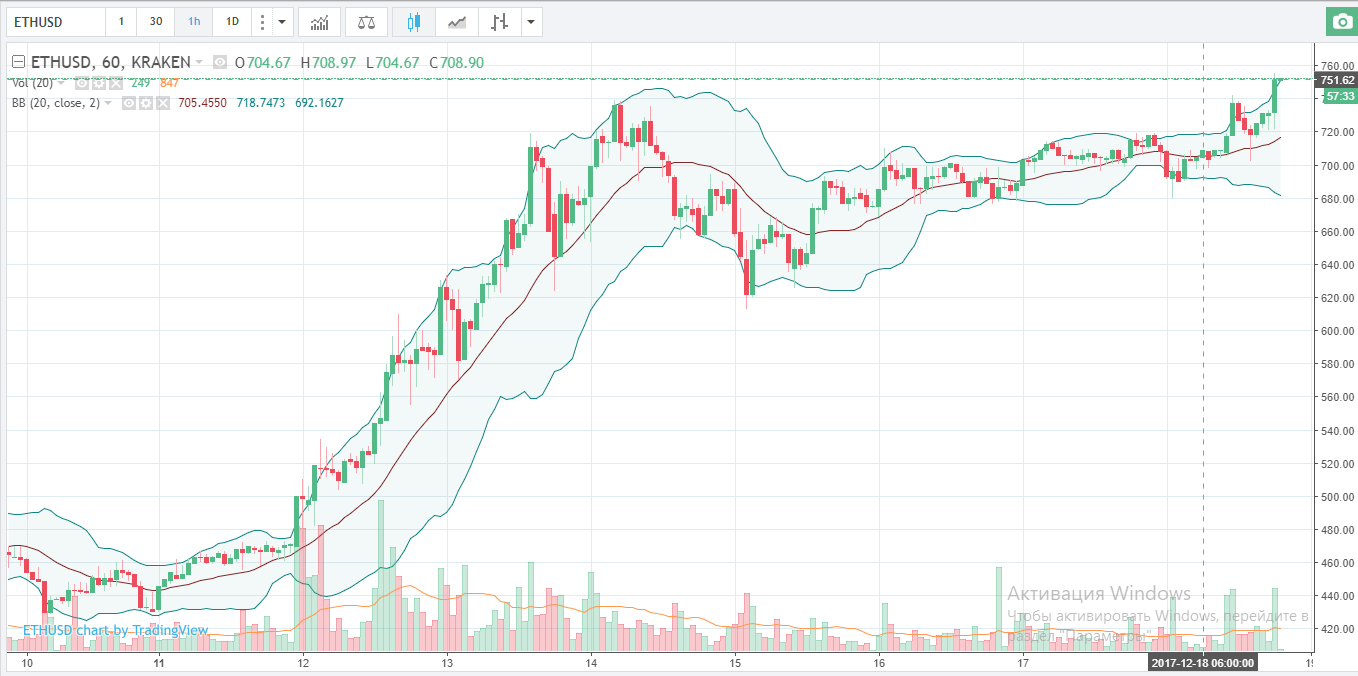This screenshot has width=1358, height=676.
Task: Select the Candles chart style icon
Action: point(414,21)
